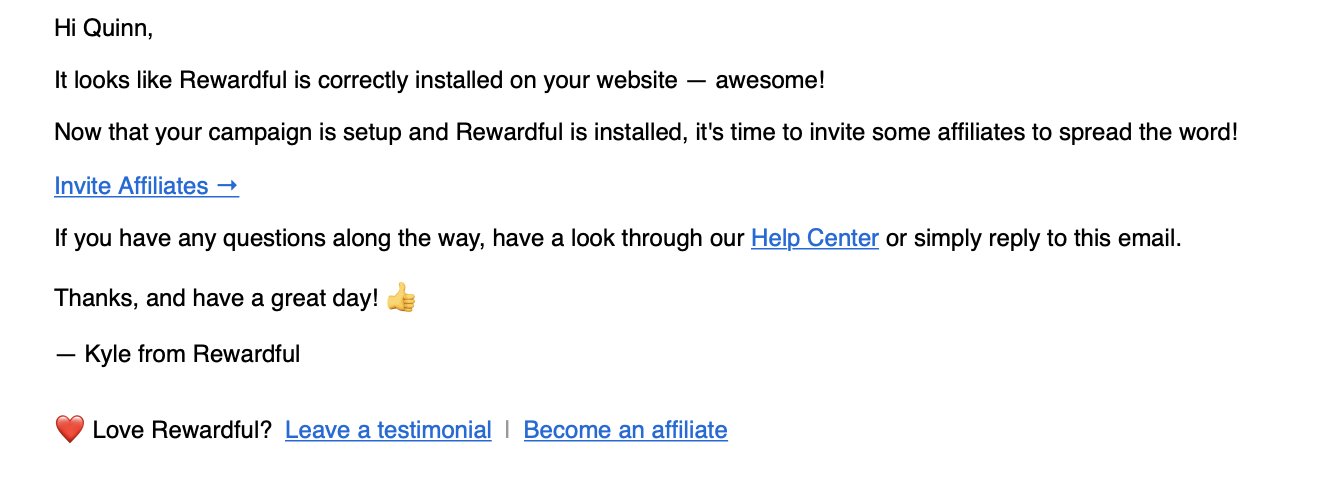The height and width of the screenshot is (484, 1320).
Task: Follow the Leave a testimonial link
Action: 388,430
